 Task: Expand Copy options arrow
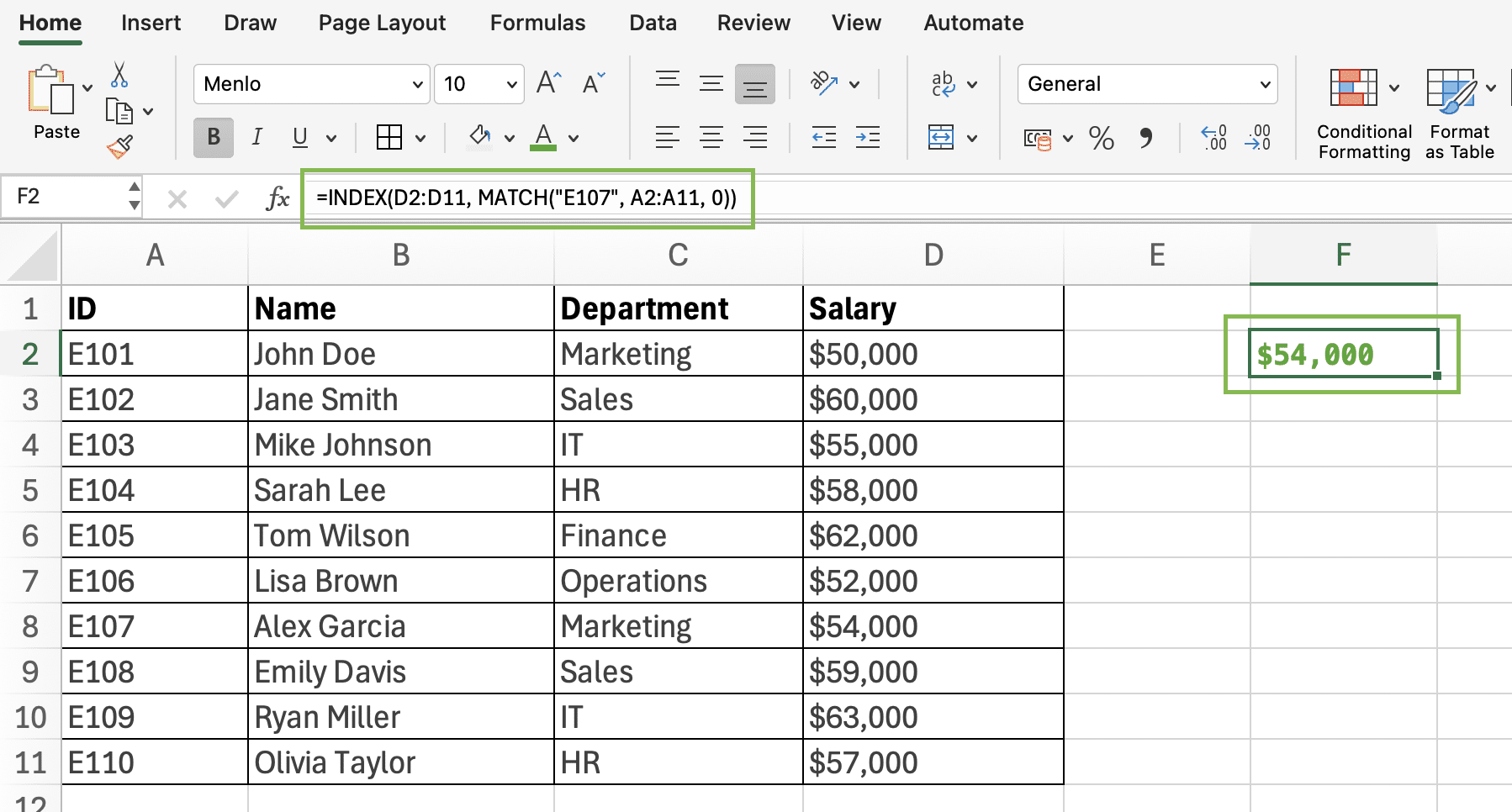coord(148,111)
